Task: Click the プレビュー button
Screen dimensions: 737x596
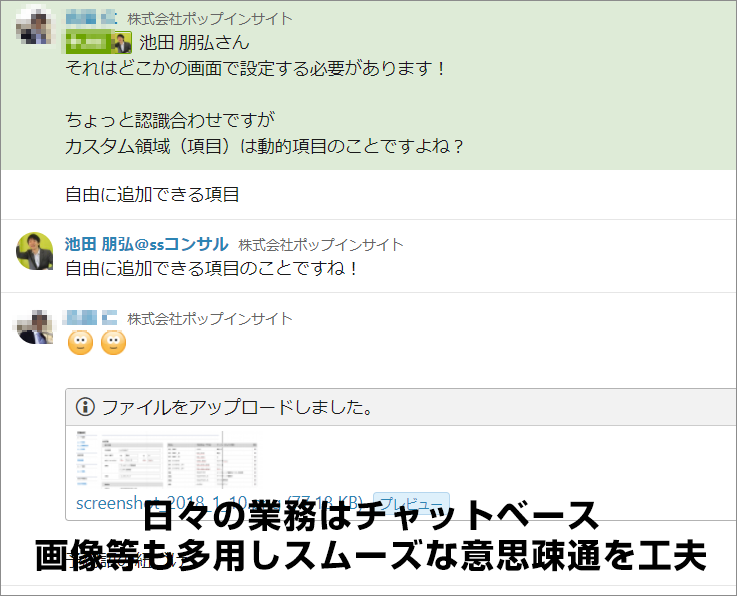Action: pos(411,503)
